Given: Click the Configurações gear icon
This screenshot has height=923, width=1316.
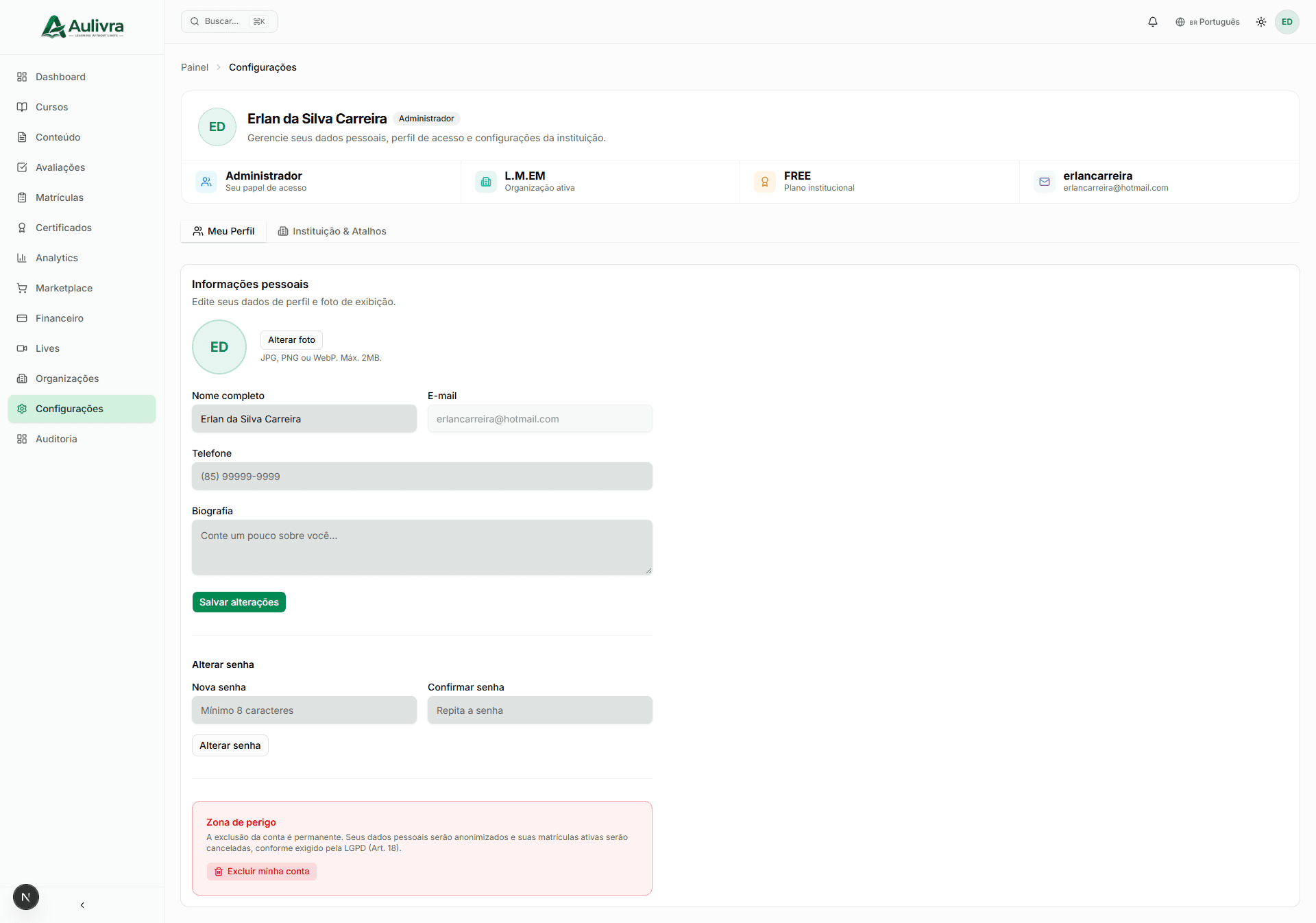Looking at the screenshot, I should point(22,409).
